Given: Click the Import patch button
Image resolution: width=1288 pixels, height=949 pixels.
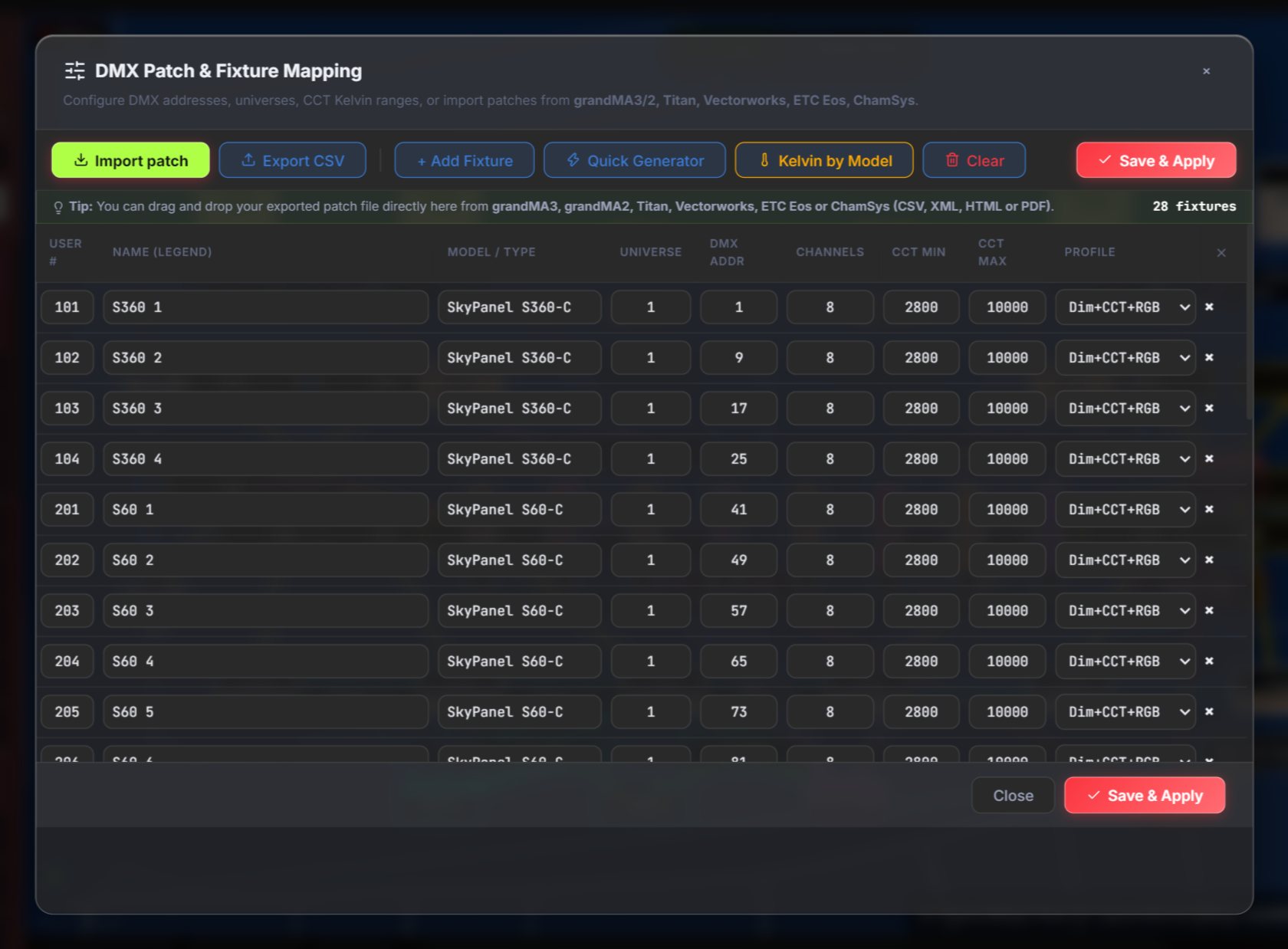Looking at the screenshot, I should 130,160.
